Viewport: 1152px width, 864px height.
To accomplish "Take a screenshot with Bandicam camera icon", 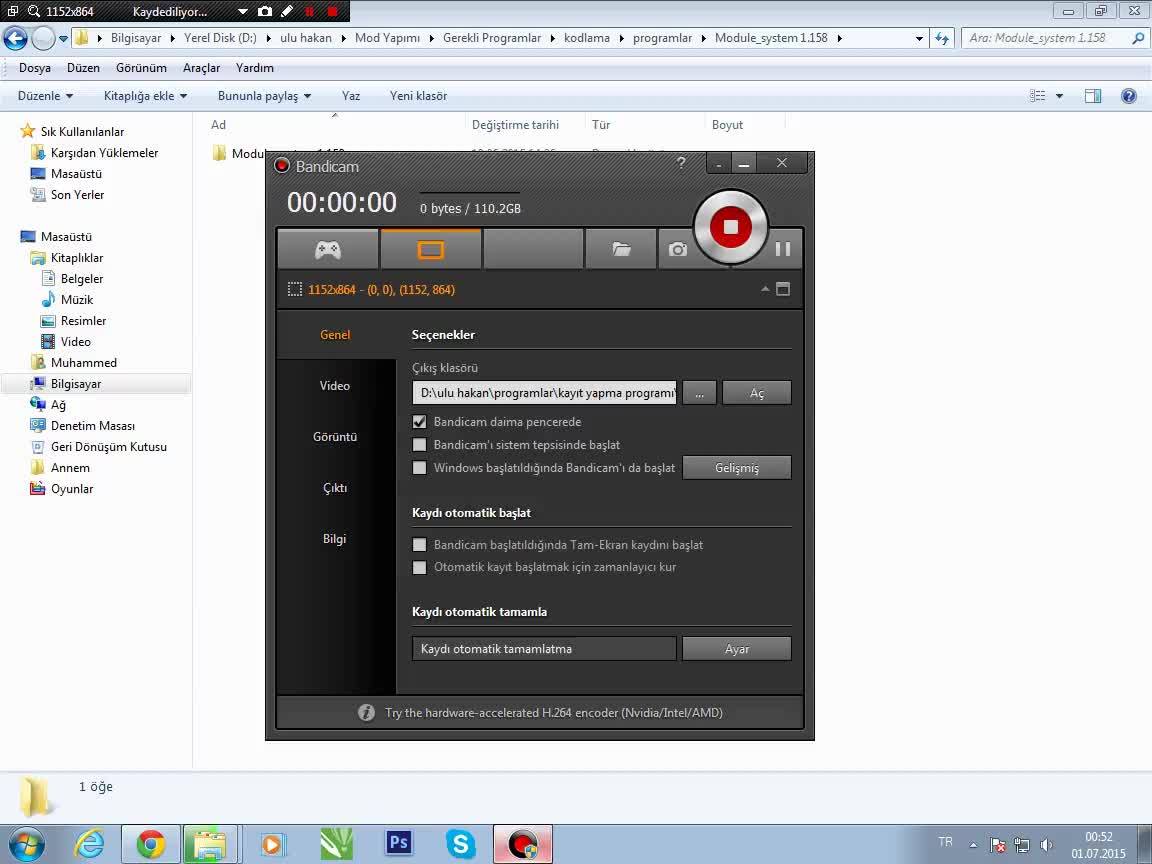I will coord(677,250).
